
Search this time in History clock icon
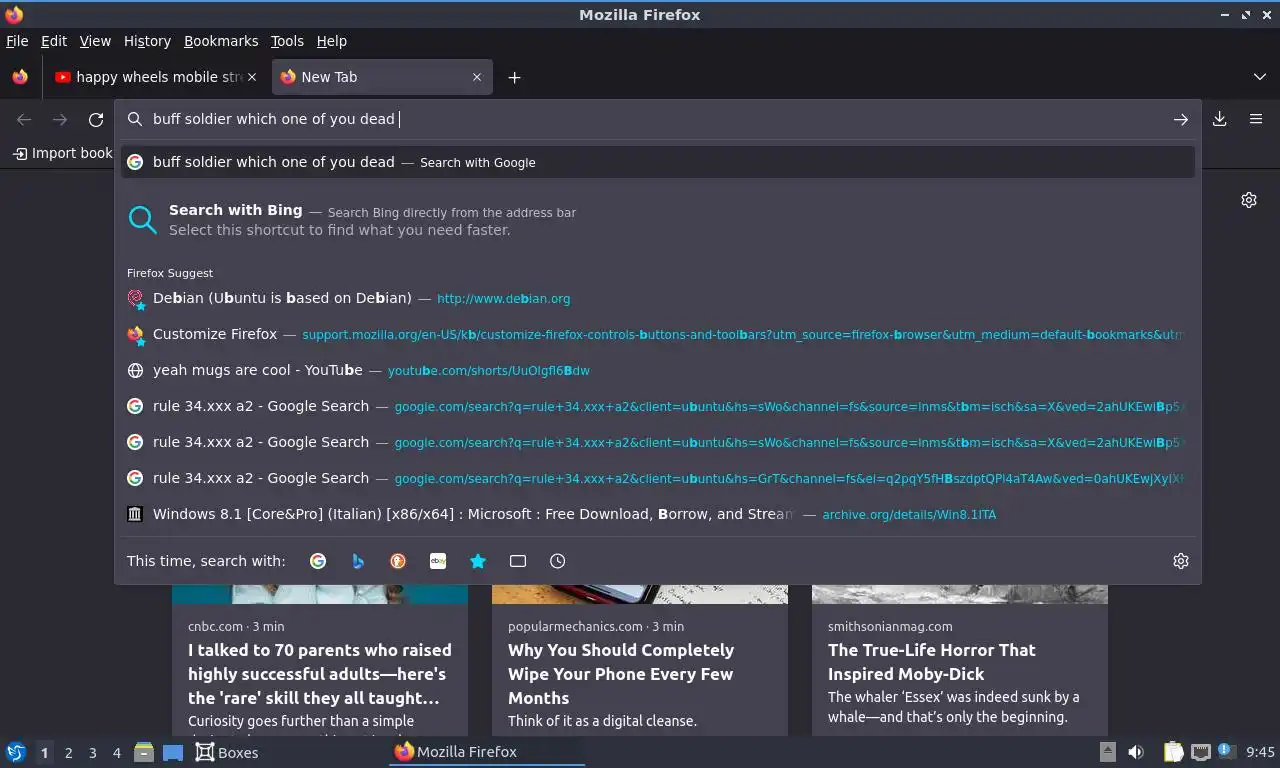[558, 561]
